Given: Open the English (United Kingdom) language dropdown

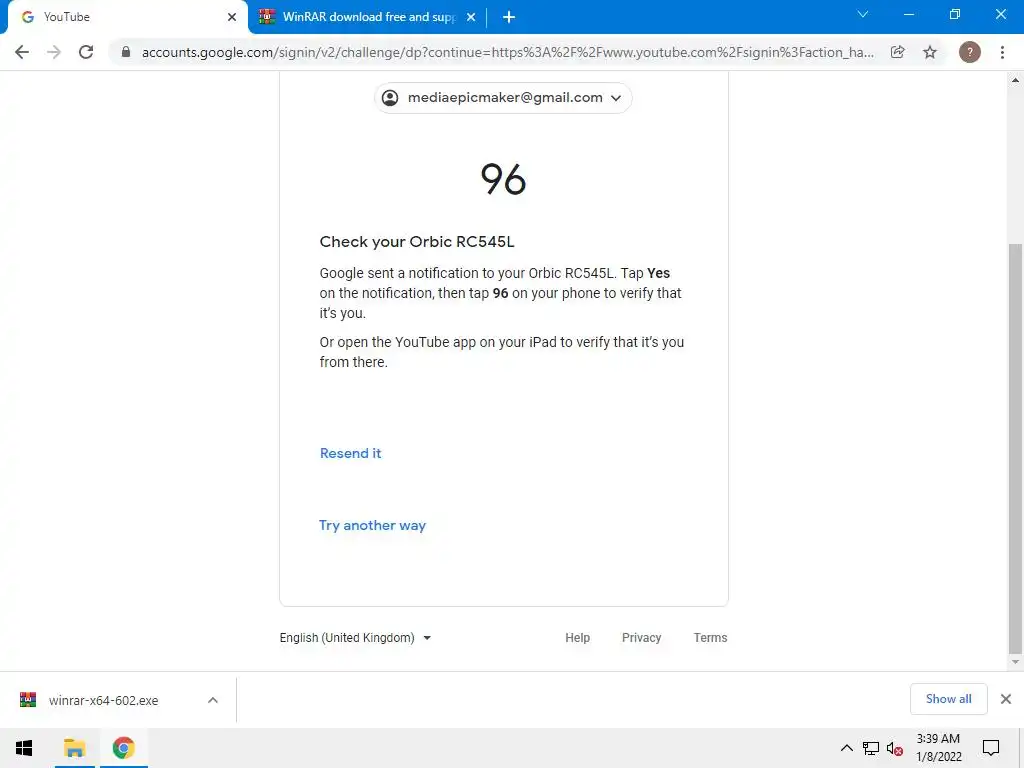Looking at the screenshot, I should (x=355, y=638).
